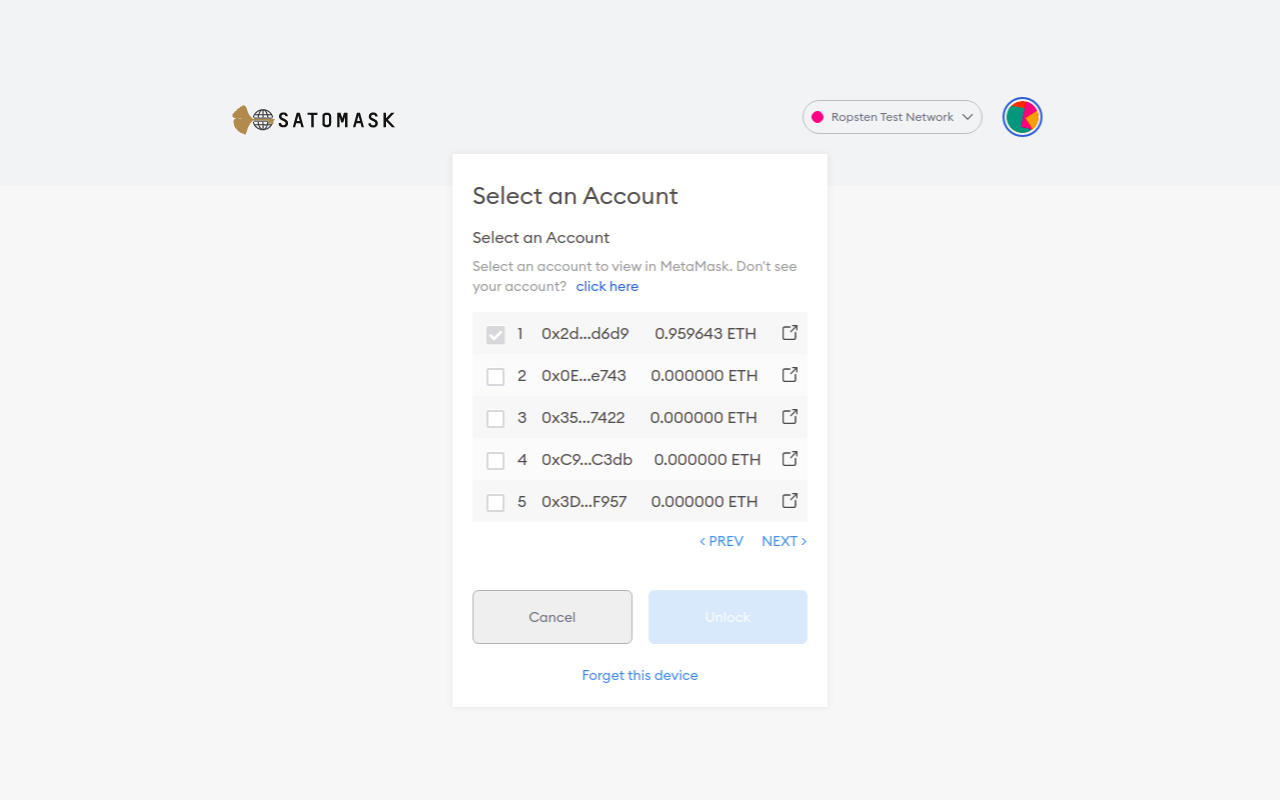
Task: View account 3 in the explorer
Action: (x=789, y=416)
